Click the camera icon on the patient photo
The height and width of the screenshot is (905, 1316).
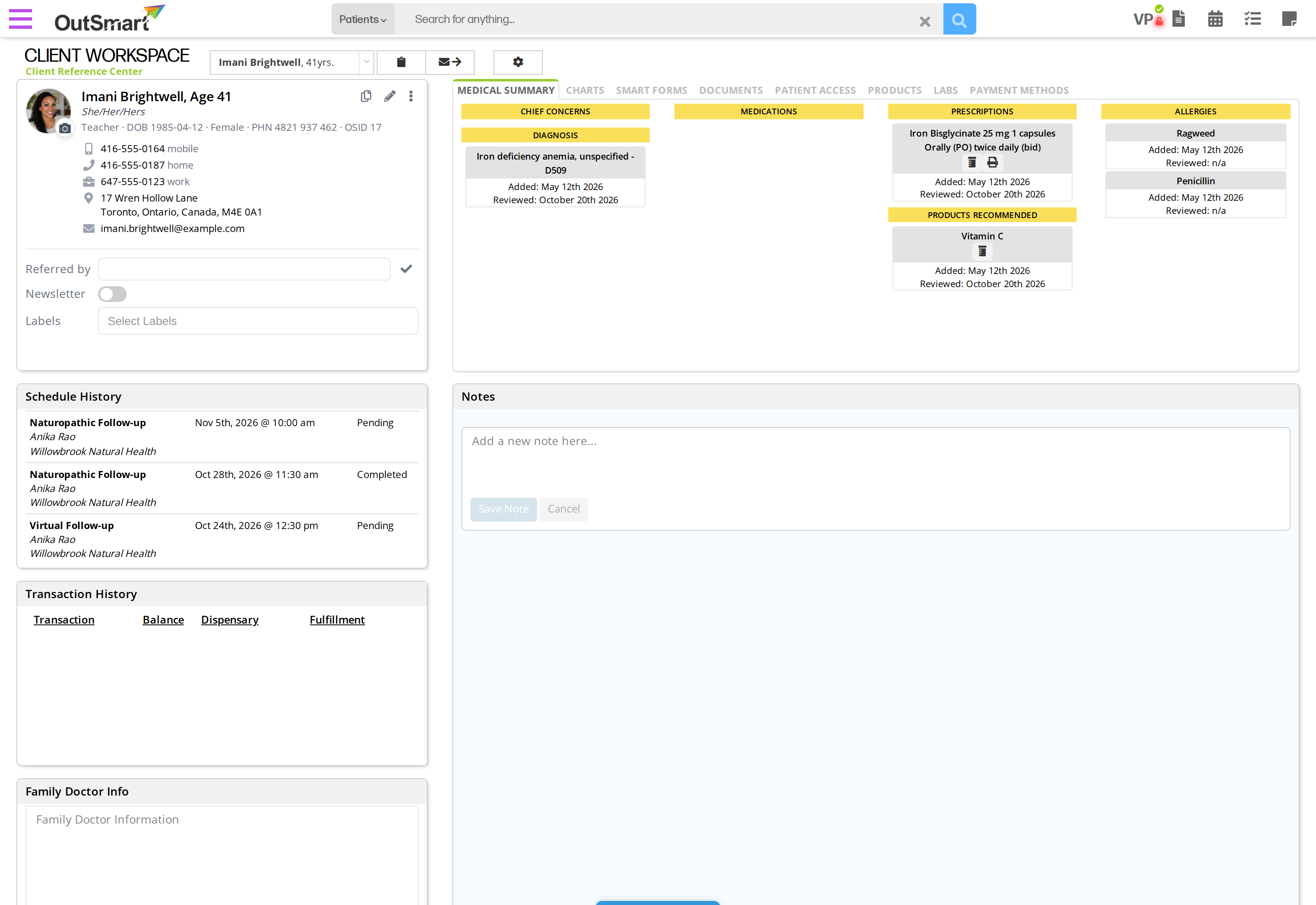[x=65, y=129]
